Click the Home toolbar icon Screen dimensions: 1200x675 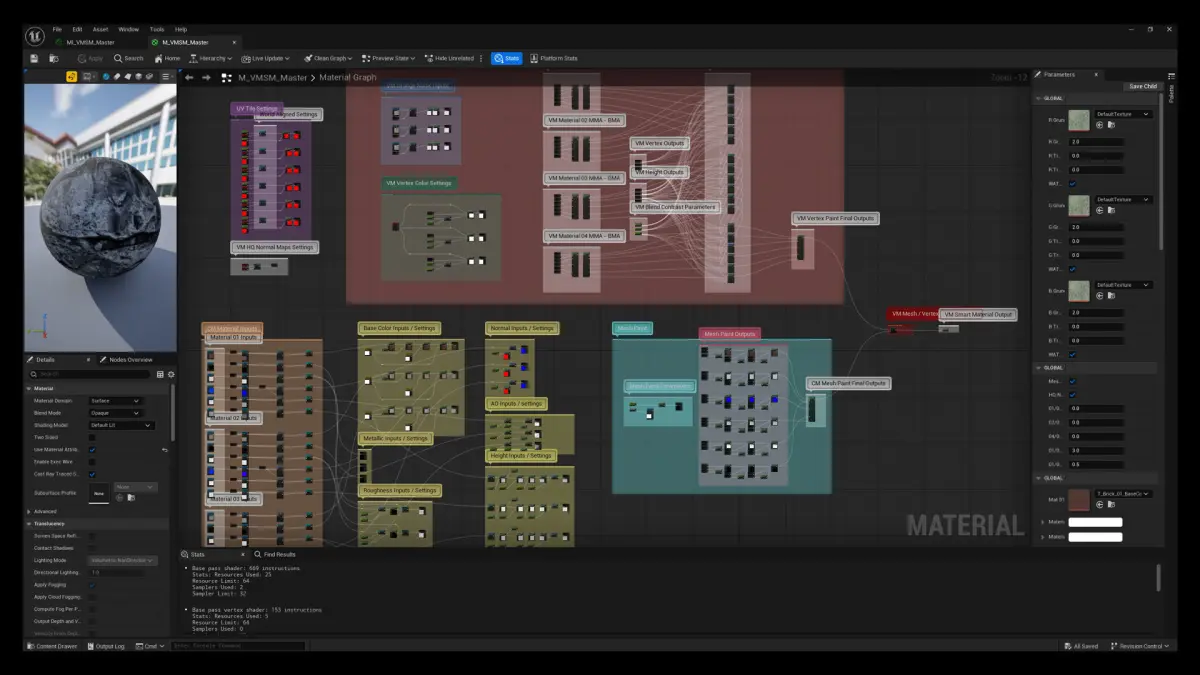coord(167,58)
